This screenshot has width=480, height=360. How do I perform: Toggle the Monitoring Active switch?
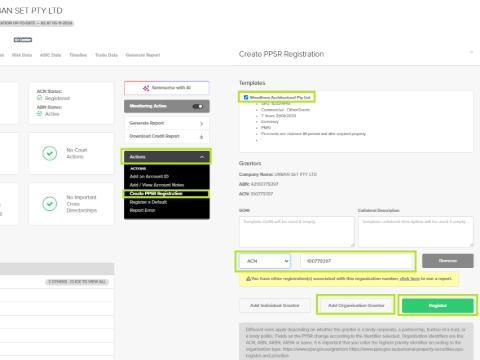198,106
